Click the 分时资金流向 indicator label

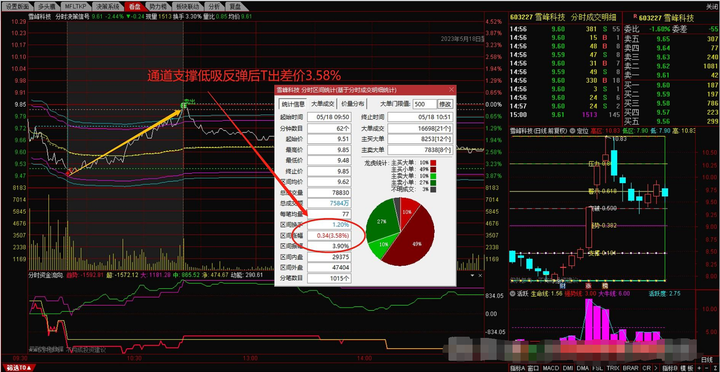[45, 275]
